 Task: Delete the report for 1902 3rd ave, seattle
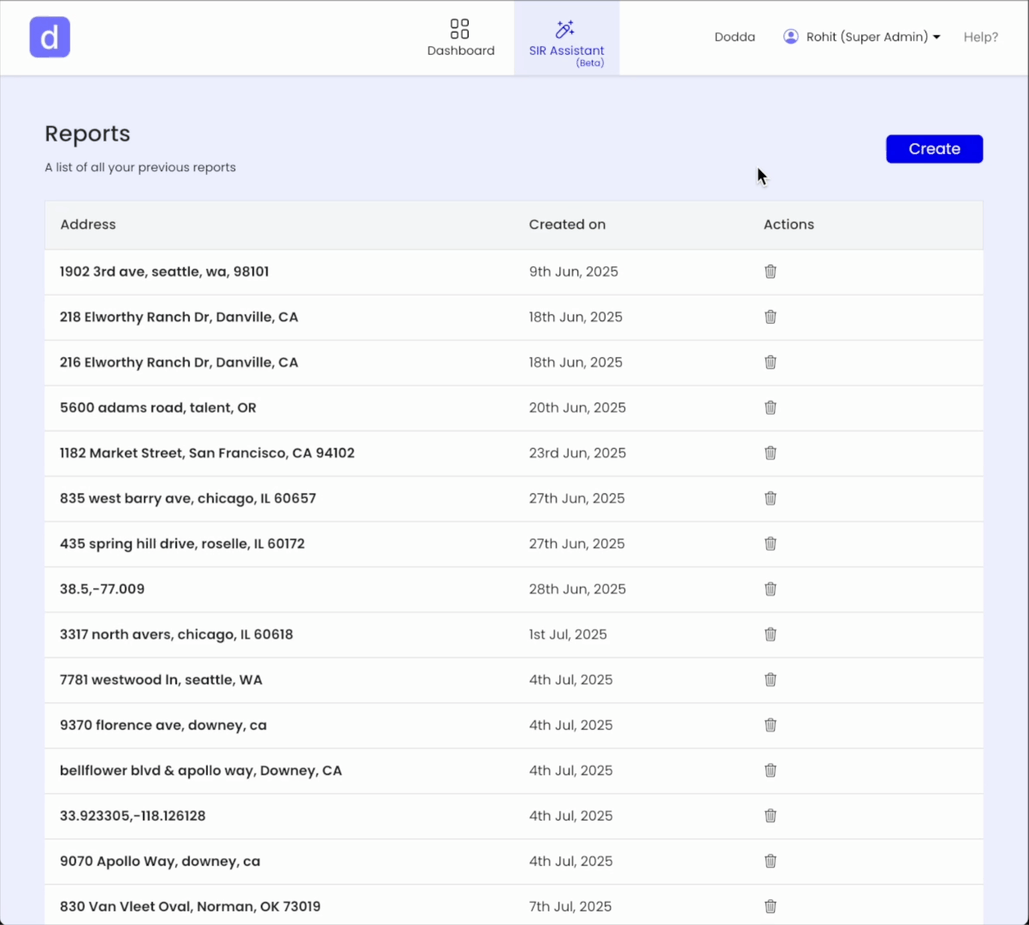click(x=770, y=271)
